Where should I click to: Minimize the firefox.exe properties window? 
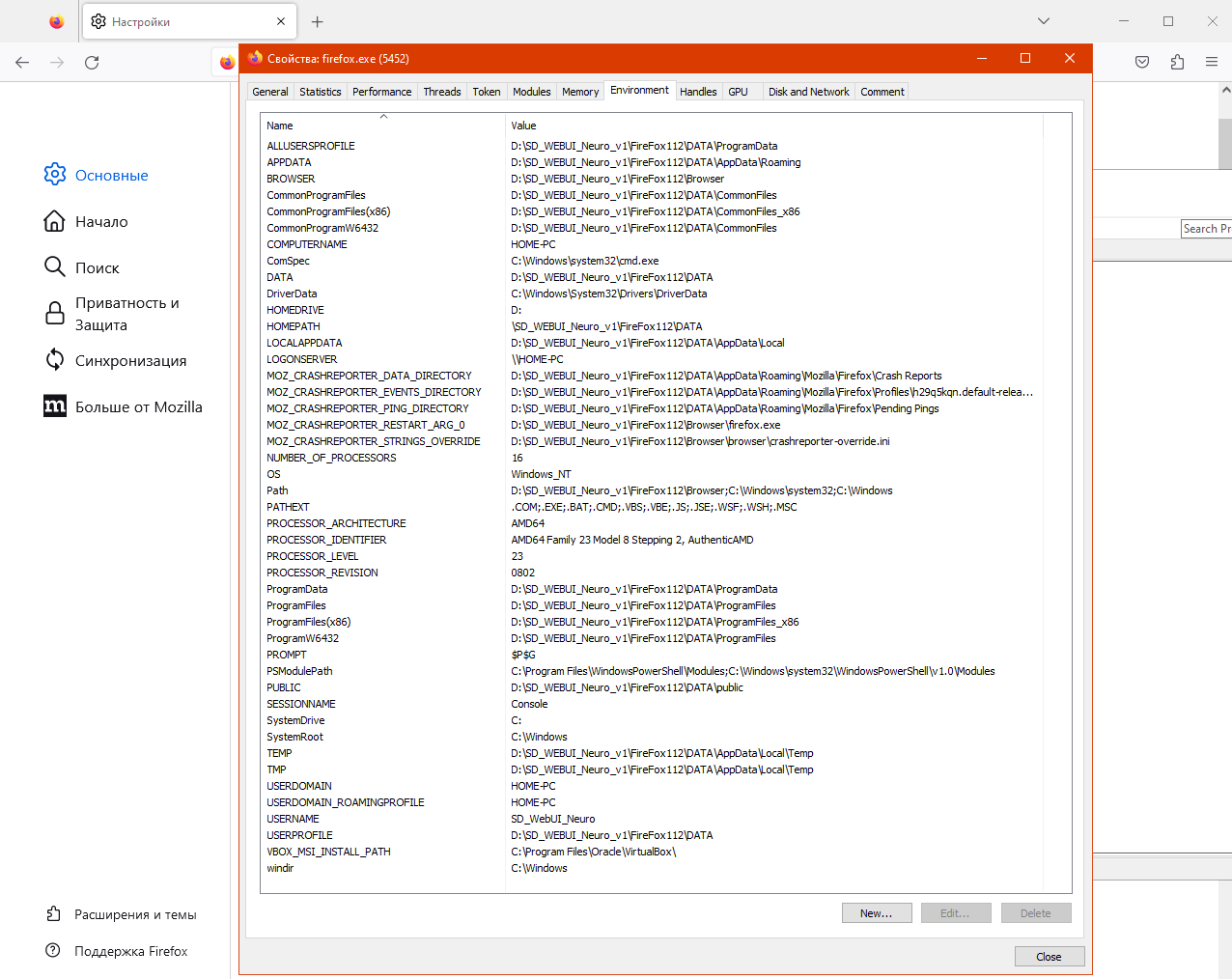tap(982, 58)
